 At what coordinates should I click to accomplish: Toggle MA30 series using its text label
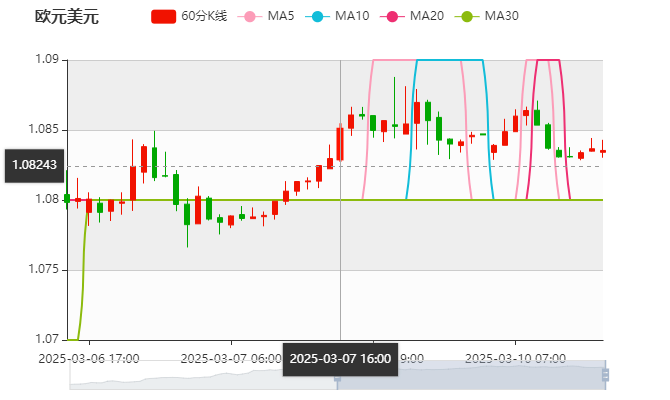(x=501, y=16)
